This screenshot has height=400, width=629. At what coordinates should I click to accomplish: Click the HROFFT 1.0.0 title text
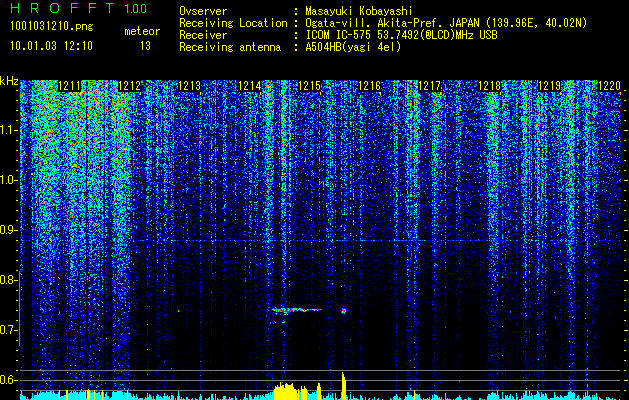click(x=79, y=8)
